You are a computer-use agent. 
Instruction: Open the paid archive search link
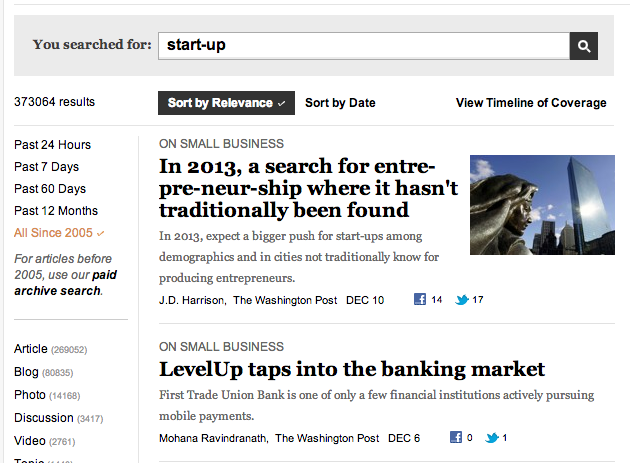[x=65, y=283]
